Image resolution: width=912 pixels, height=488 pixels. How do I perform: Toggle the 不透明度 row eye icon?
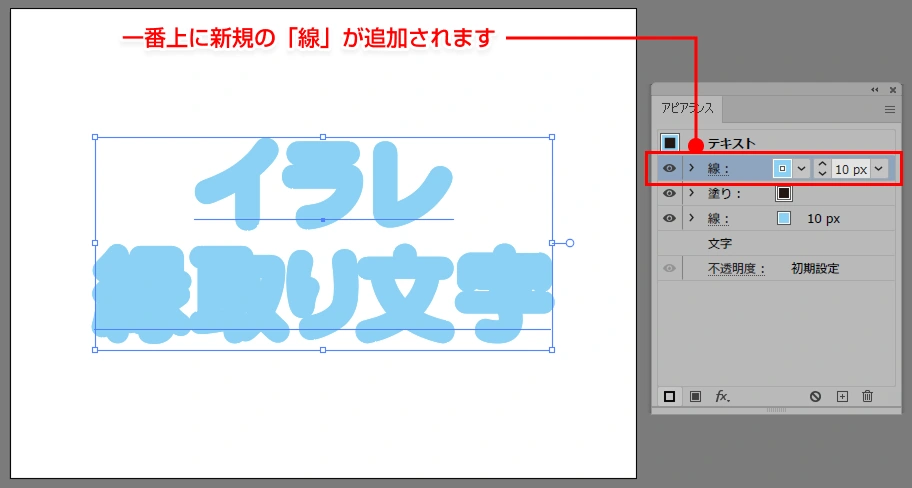pos(669,268)
